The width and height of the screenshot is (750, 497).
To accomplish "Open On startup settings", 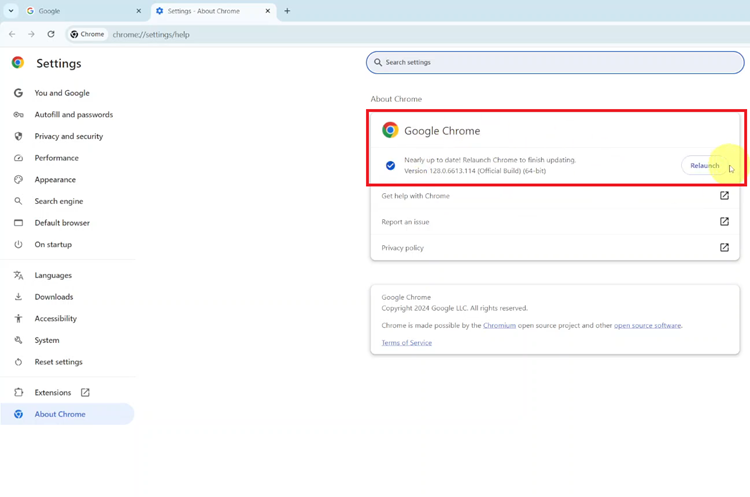I will coord(53,244).
